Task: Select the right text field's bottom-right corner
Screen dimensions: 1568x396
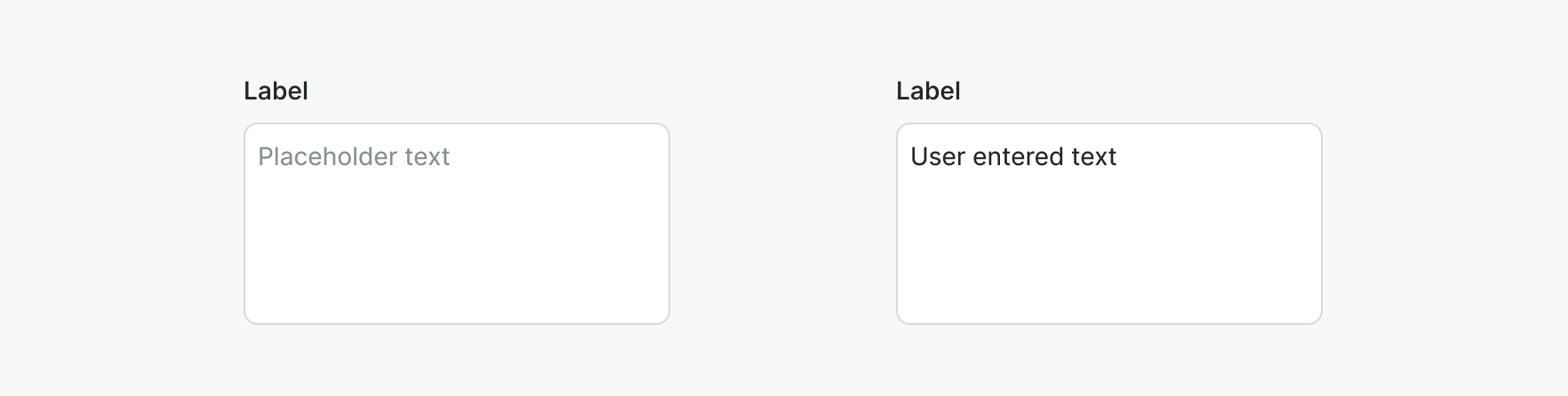Action: click(x=1314, y=316)
